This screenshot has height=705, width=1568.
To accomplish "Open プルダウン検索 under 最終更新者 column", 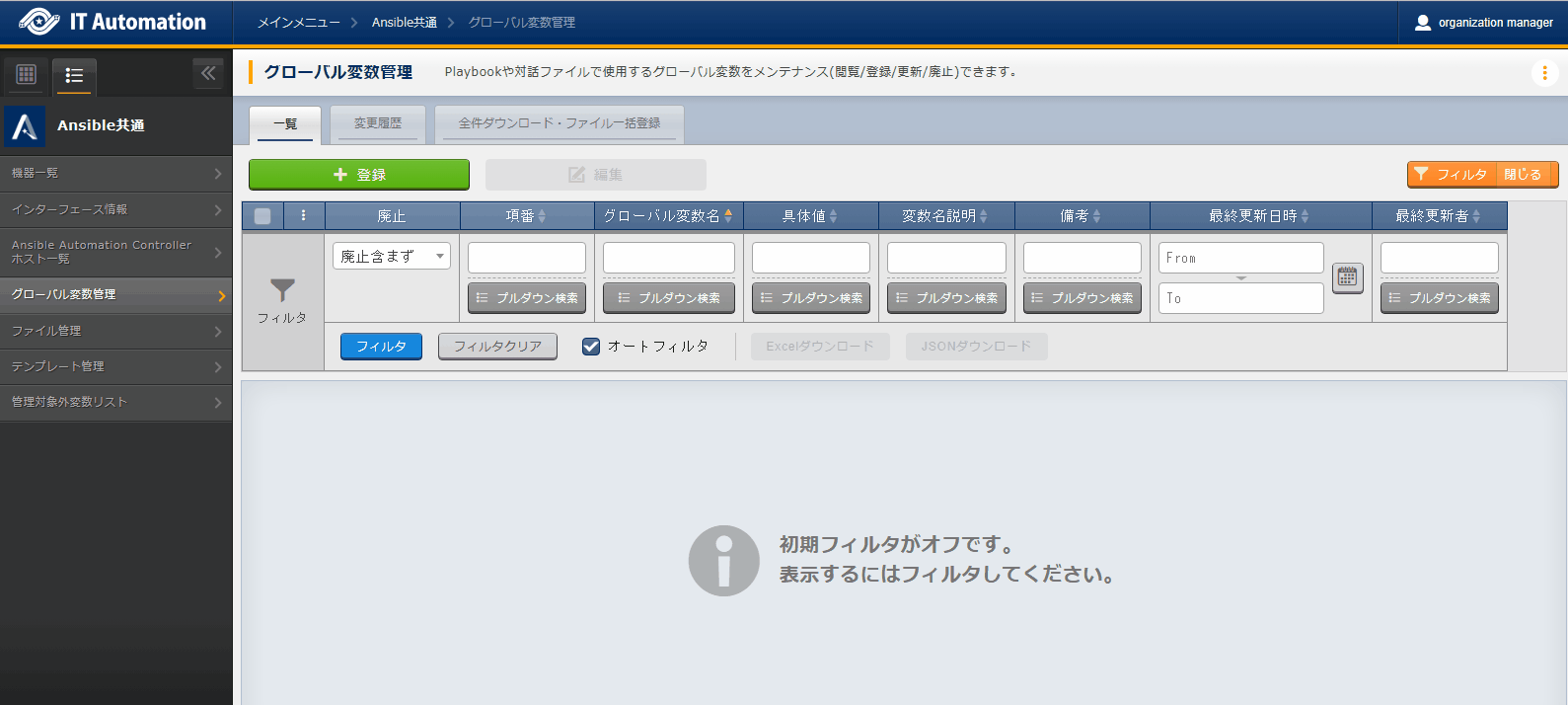I will (1439, 298).
